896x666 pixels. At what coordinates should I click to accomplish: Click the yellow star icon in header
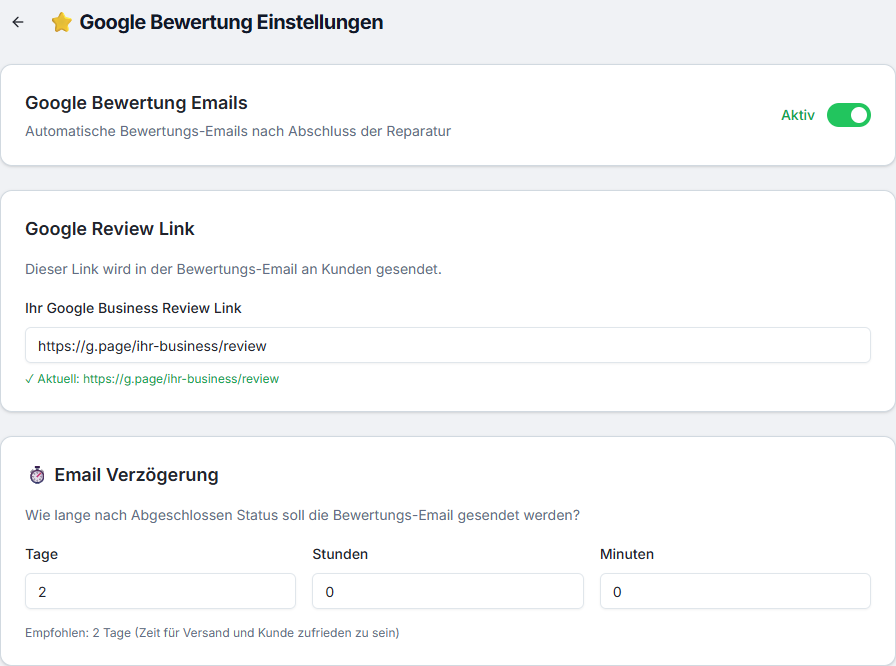tap(61, 22)
